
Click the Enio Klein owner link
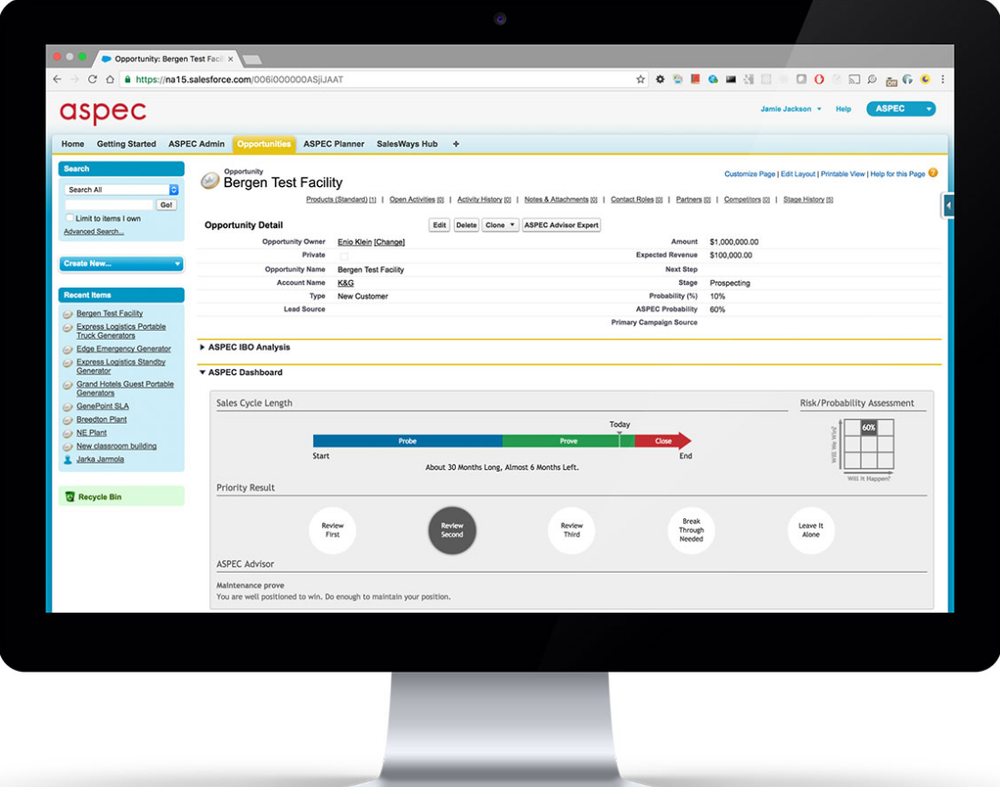coord(355,242)
